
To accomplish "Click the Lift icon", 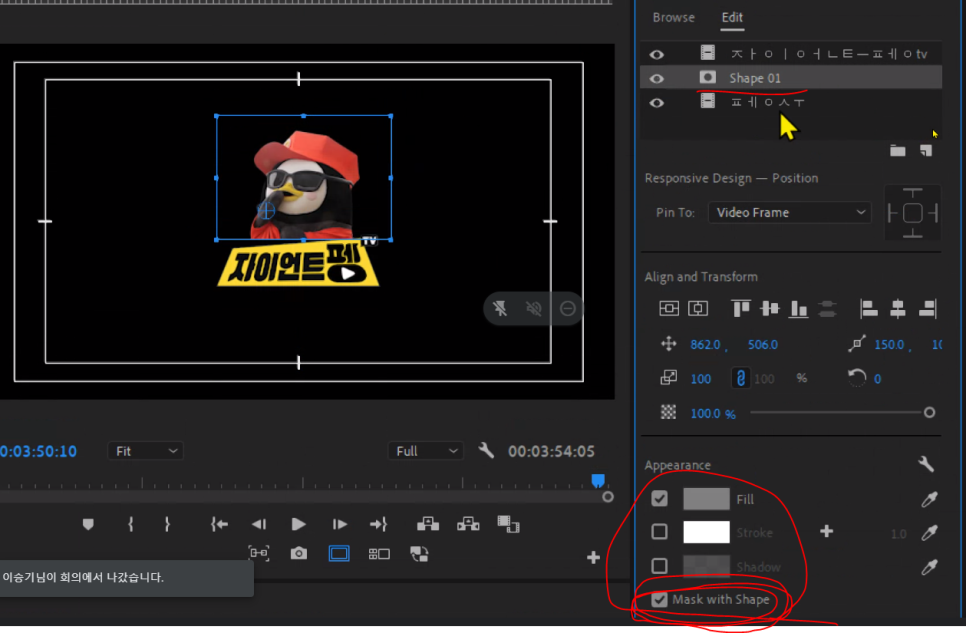I will pos(428,524).
